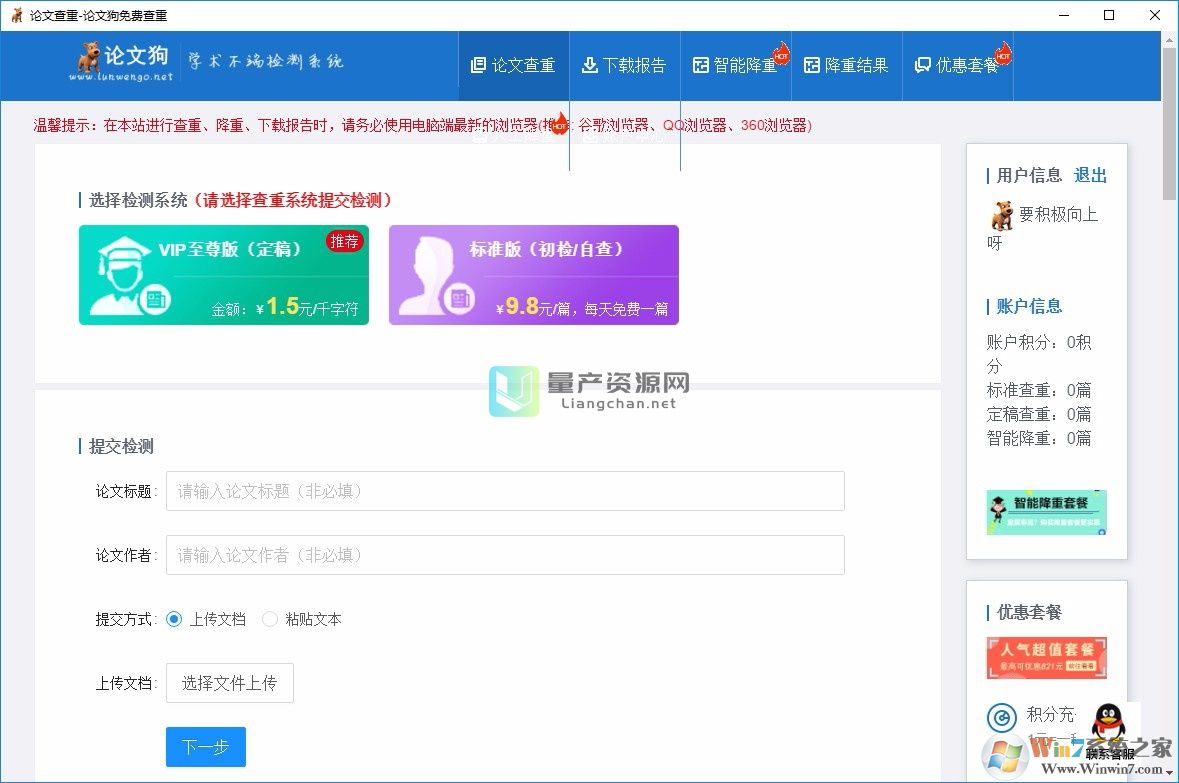The height and width of the screenshot is (783, 1179).
Task: Open the 下载报告 tab
Action: [x=625, y=64]
